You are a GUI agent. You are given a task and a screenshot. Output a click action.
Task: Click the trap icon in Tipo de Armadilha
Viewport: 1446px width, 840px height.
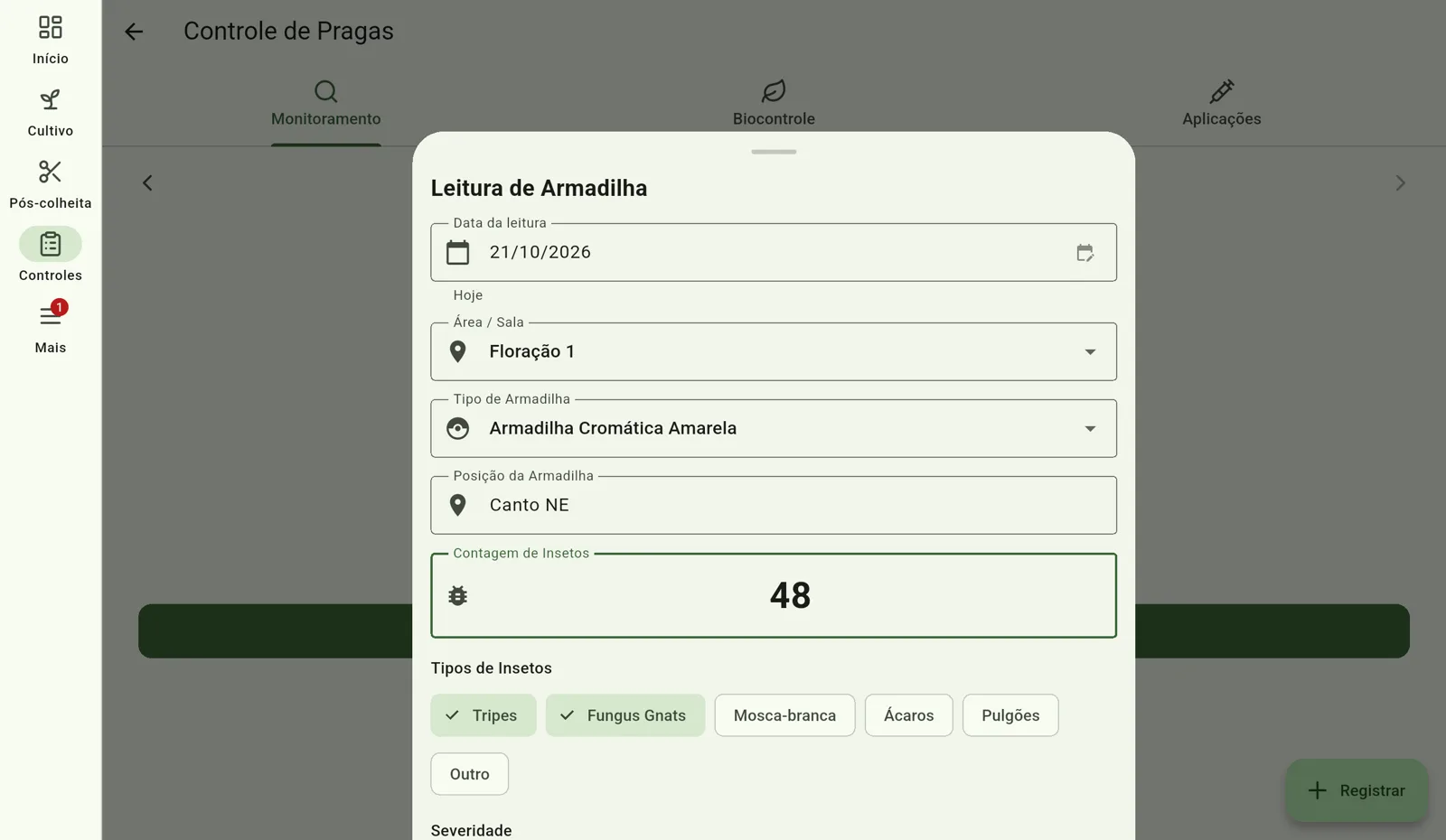pyautogui.click(x=458, y=428)
